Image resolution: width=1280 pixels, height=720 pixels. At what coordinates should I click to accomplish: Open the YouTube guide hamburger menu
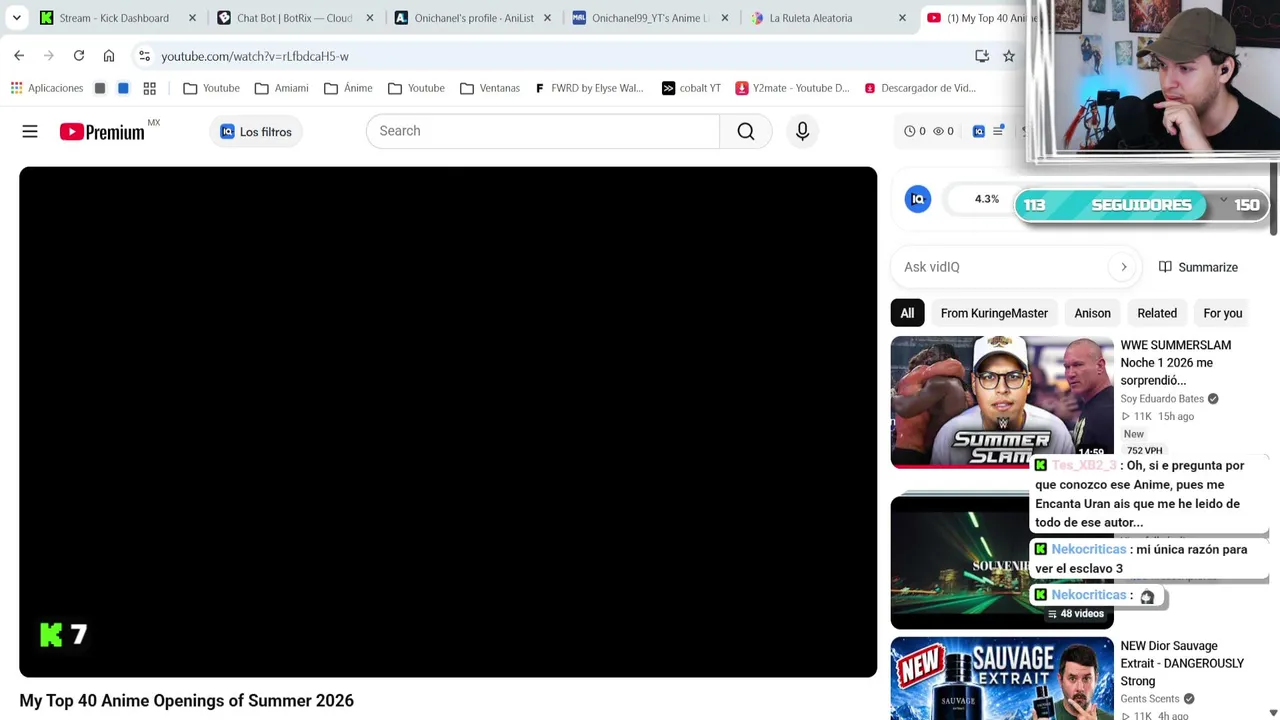pyautogui.click(x=30, y=131)
